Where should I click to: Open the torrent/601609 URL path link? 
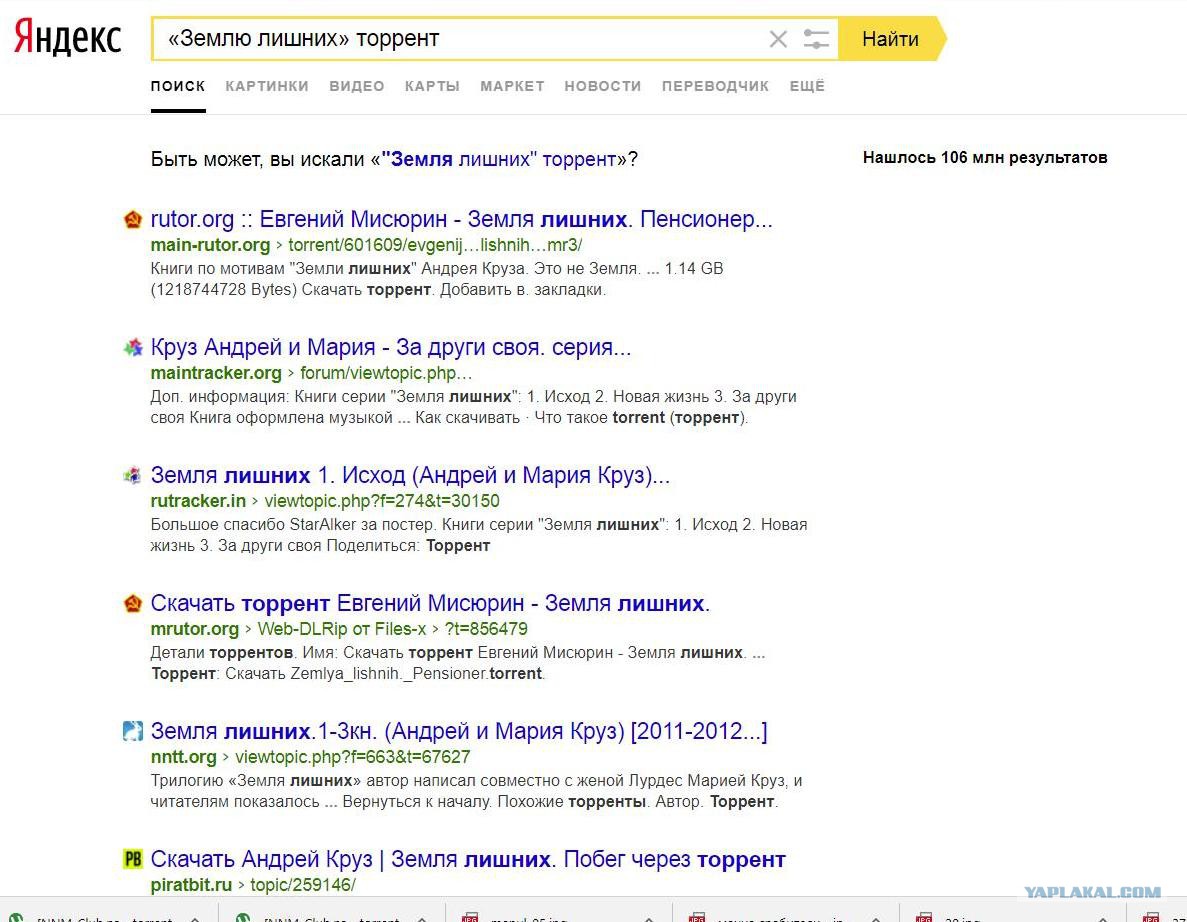[x=435, y=245]
